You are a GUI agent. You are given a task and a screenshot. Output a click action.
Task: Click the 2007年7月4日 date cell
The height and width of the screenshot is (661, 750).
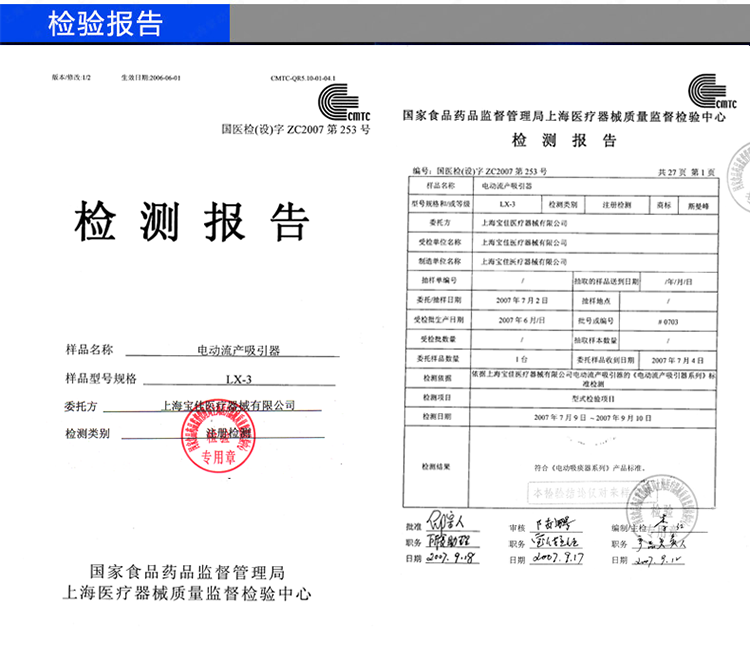tap(677, 360)
